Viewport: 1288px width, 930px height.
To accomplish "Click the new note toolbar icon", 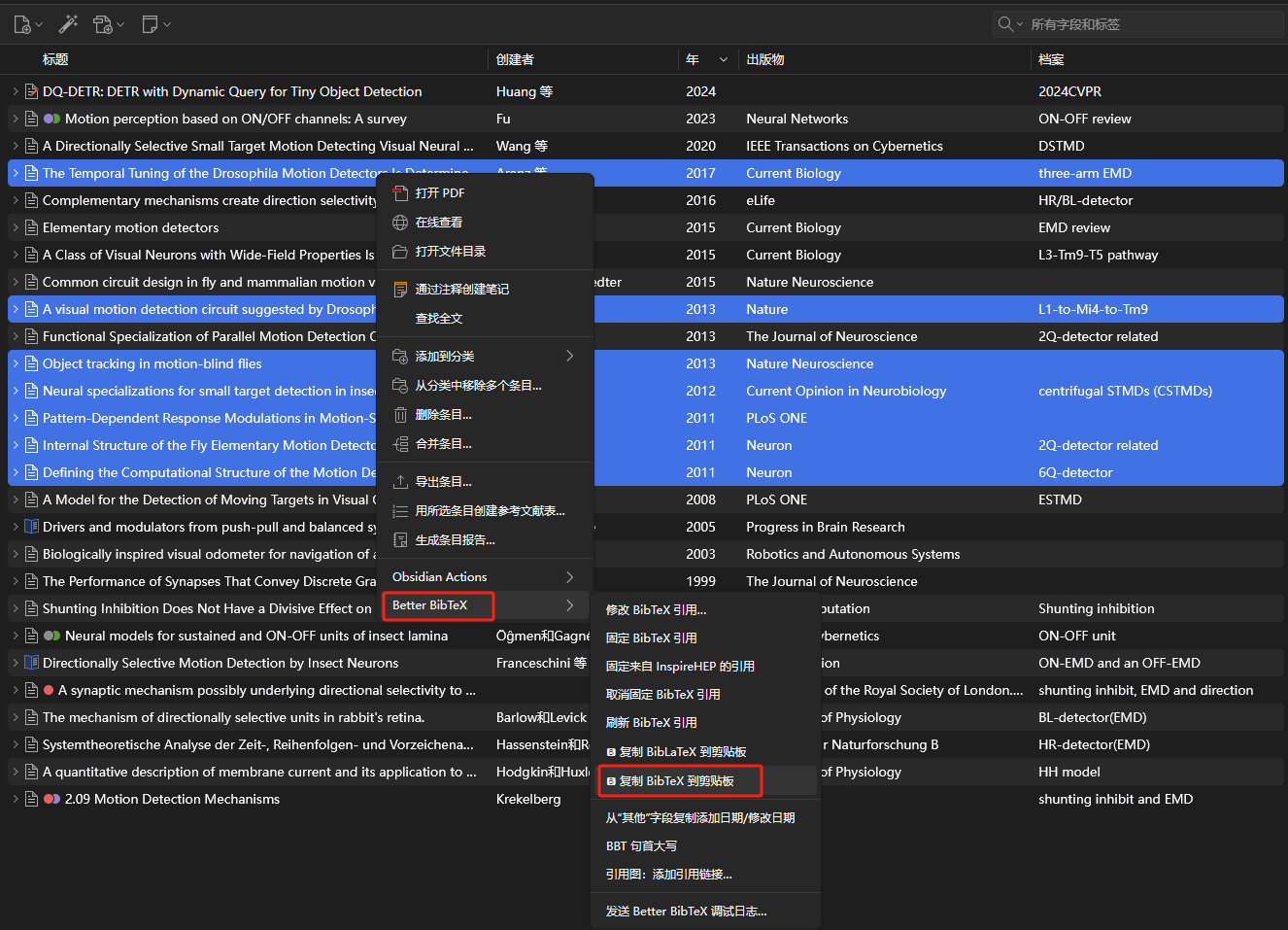I will [x=150, y=24].
